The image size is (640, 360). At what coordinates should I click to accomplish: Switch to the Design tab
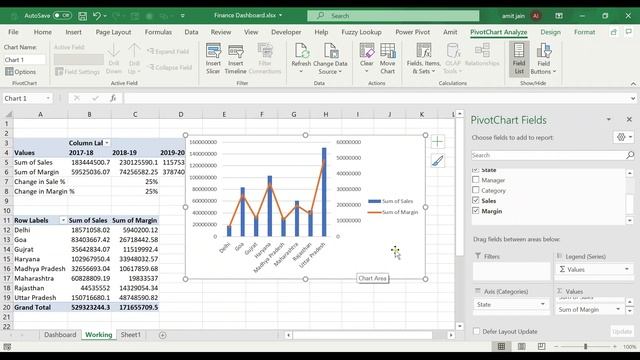pos(551,32)
